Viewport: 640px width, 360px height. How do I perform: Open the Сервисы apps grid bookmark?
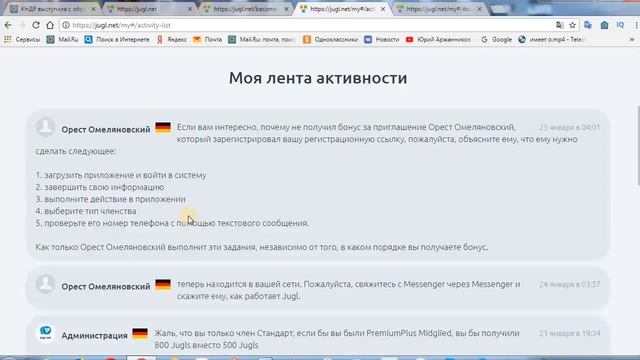click(x=22, y=40)
